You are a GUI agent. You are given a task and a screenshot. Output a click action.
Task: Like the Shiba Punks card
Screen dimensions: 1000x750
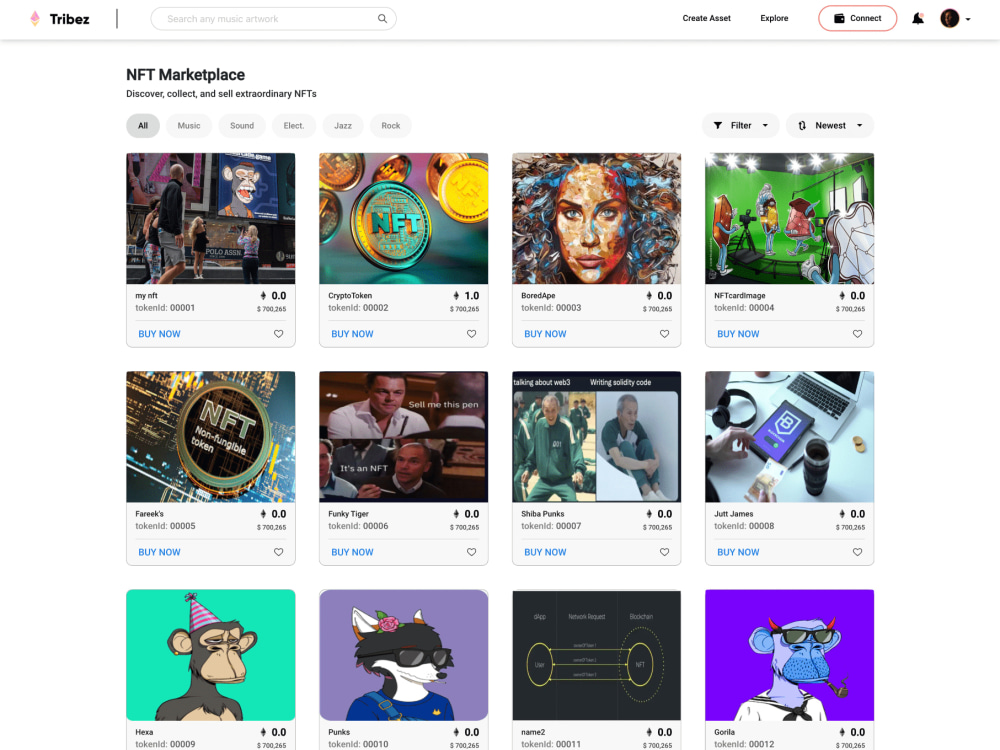665,552
